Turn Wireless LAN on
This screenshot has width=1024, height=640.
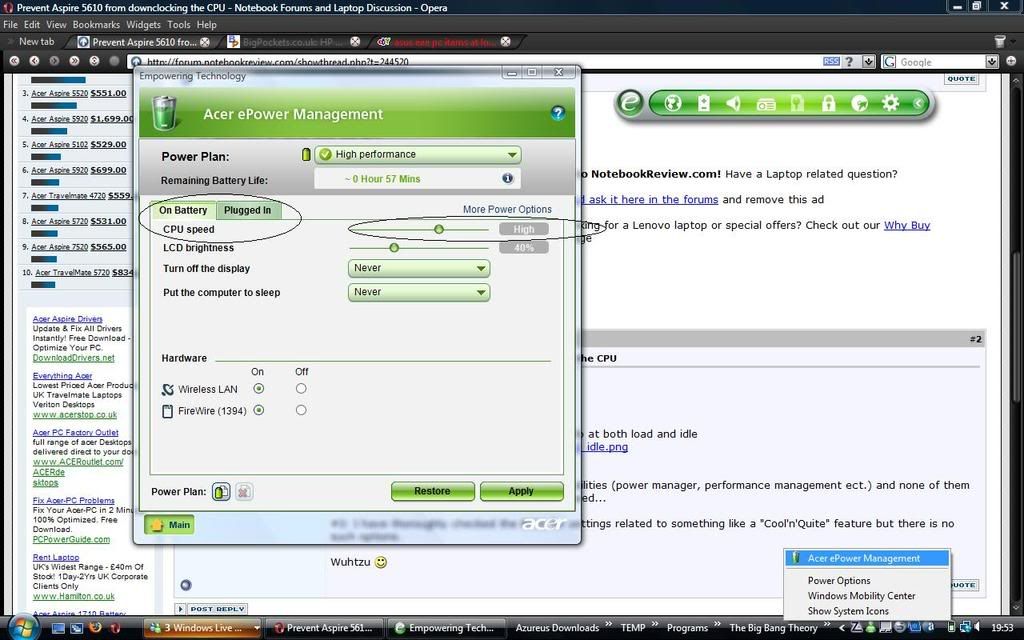pos(259,389)
